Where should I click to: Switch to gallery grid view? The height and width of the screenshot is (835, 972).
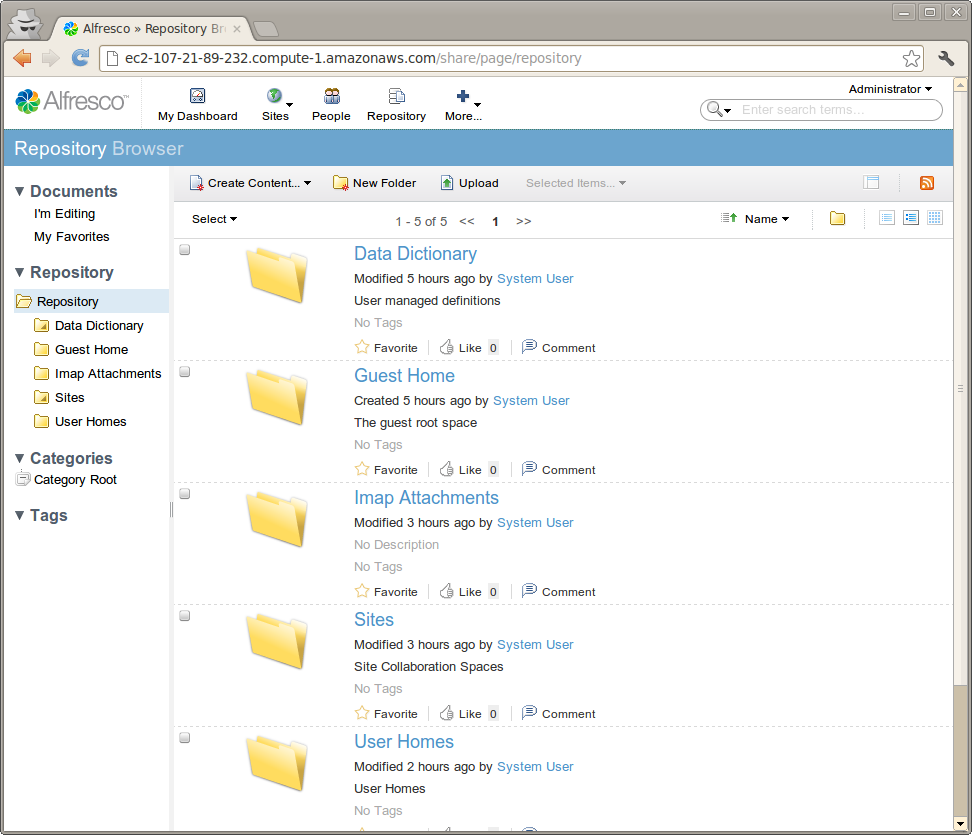935,218
